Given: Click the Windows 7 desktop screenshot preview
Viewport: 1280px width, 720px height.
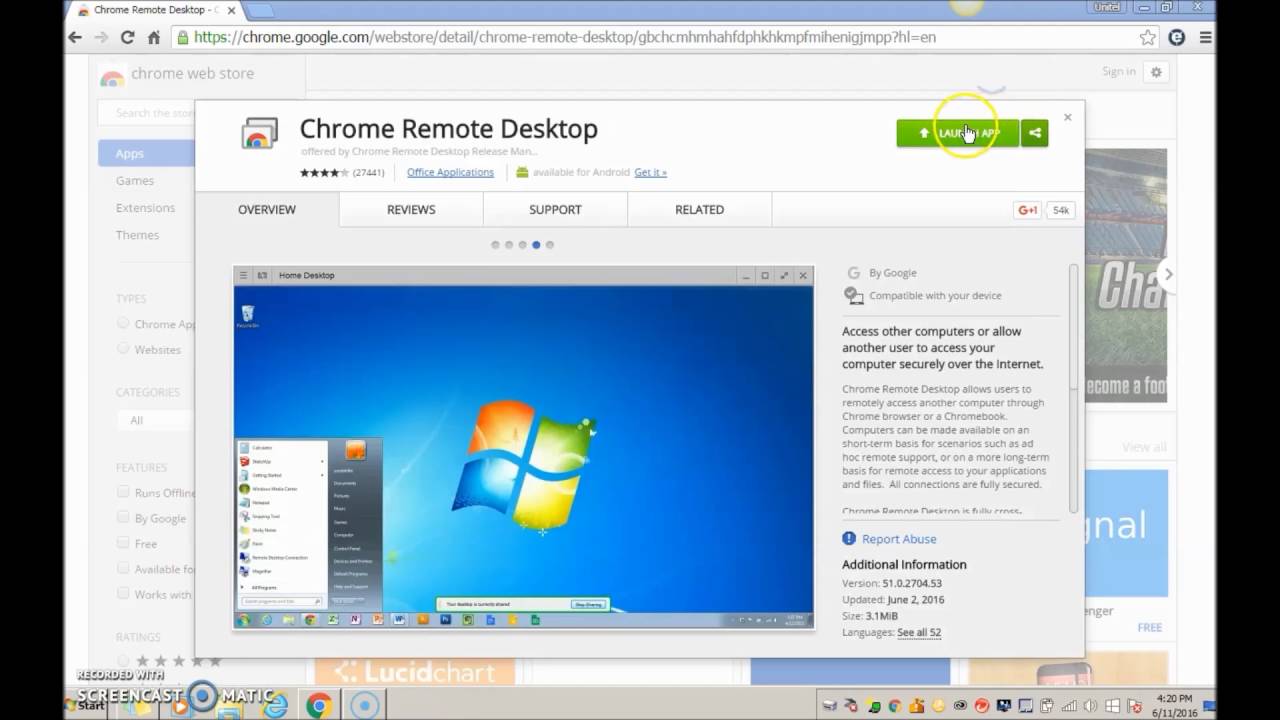Looking at the screenshot, I should point(524,447).
